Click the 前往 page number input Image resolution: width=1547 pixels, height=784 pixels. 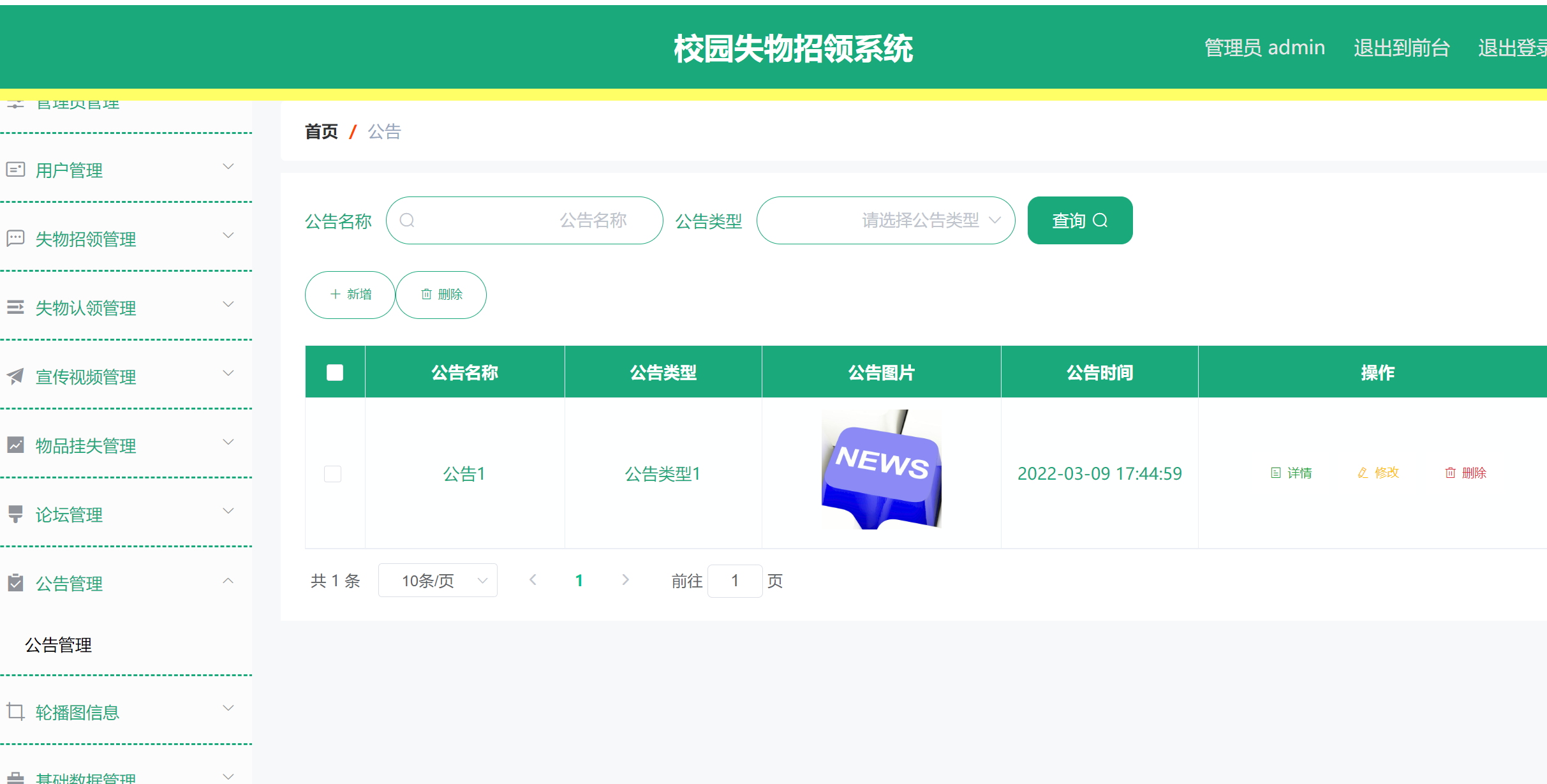[735, 581]
